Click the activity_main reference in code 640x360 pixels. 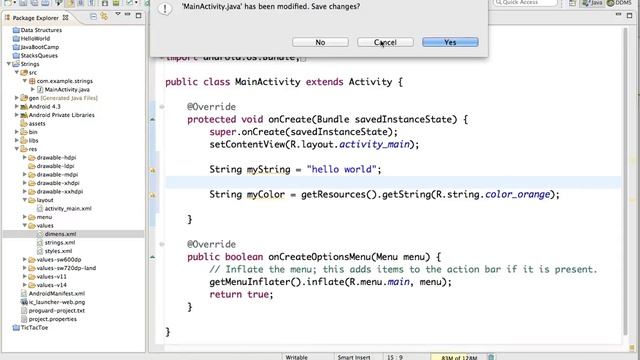(x=374, y=144)
